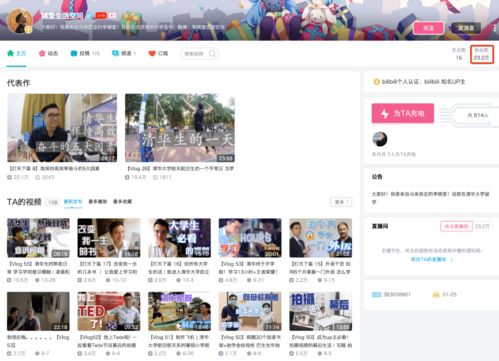Open the 【Vlog 55】 video thumbnail
This screenshot has width=499, height=361.
[x=38, y=238]
